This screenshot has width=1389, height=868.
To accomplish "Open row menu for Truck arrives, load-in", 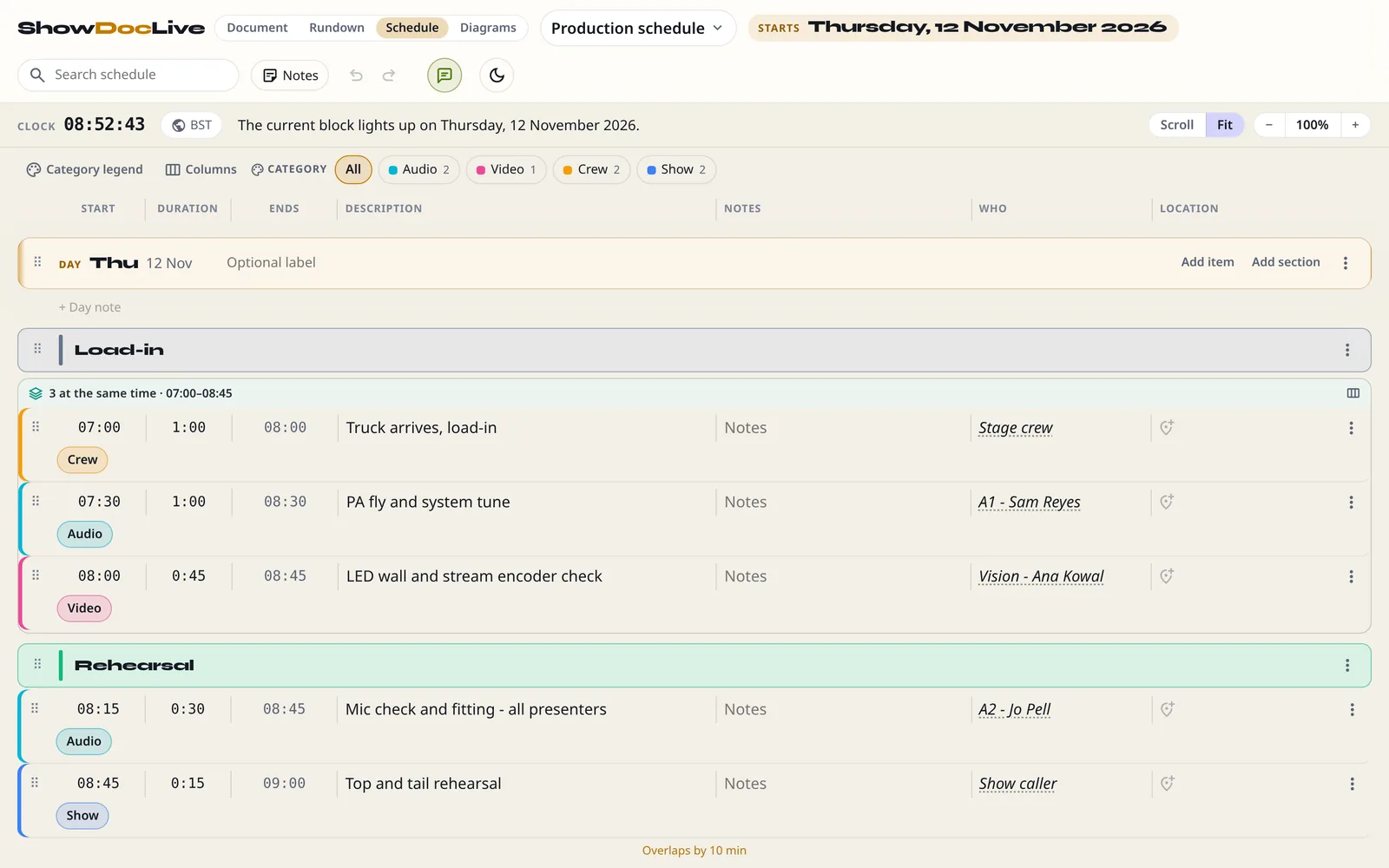I will click(x=1351, y=428).
